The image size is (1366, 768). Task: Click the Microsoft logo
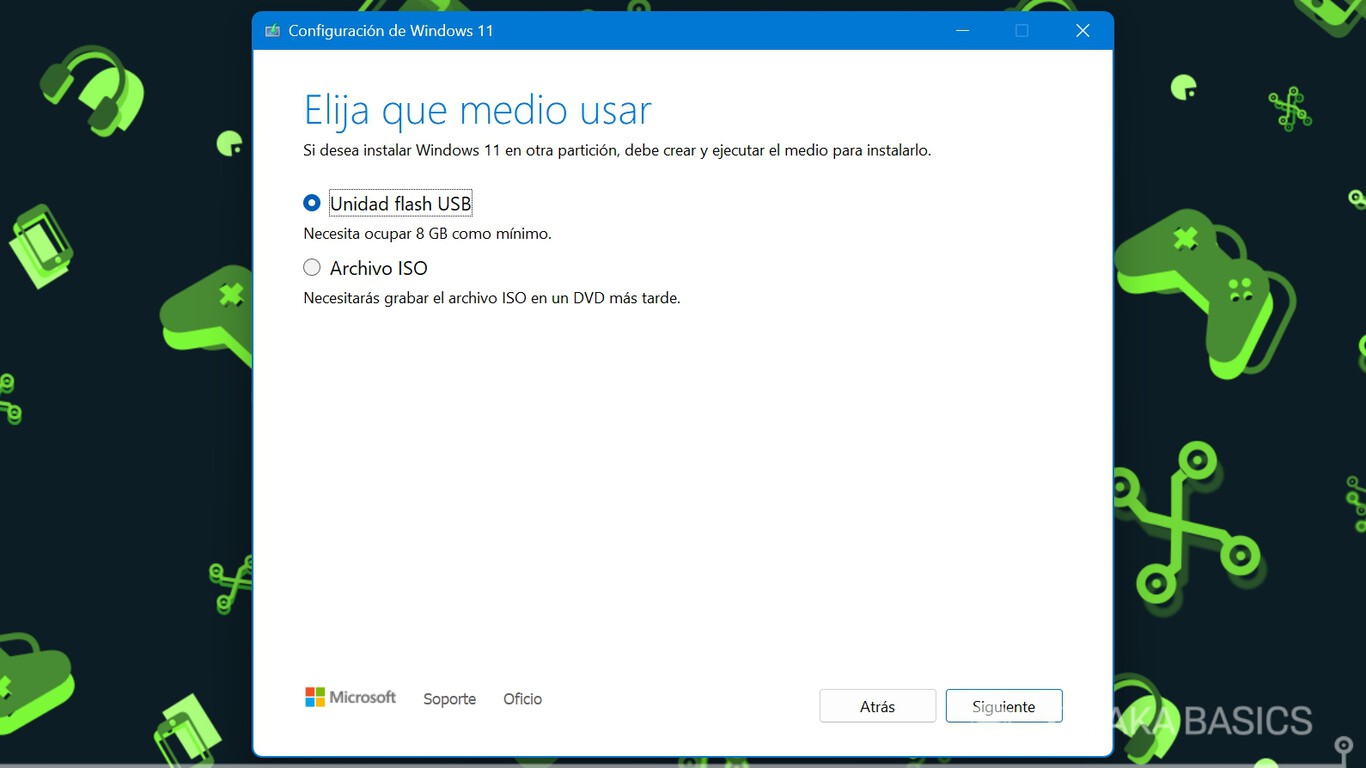click(x=351, y=697)
